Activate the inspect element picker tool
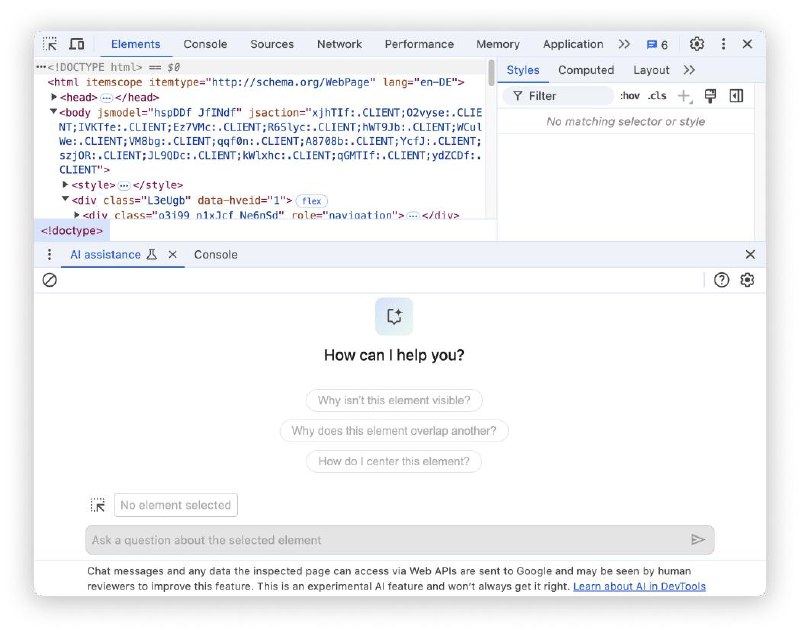Viewport: 800px width, 633px height. (x=50, y=44)
